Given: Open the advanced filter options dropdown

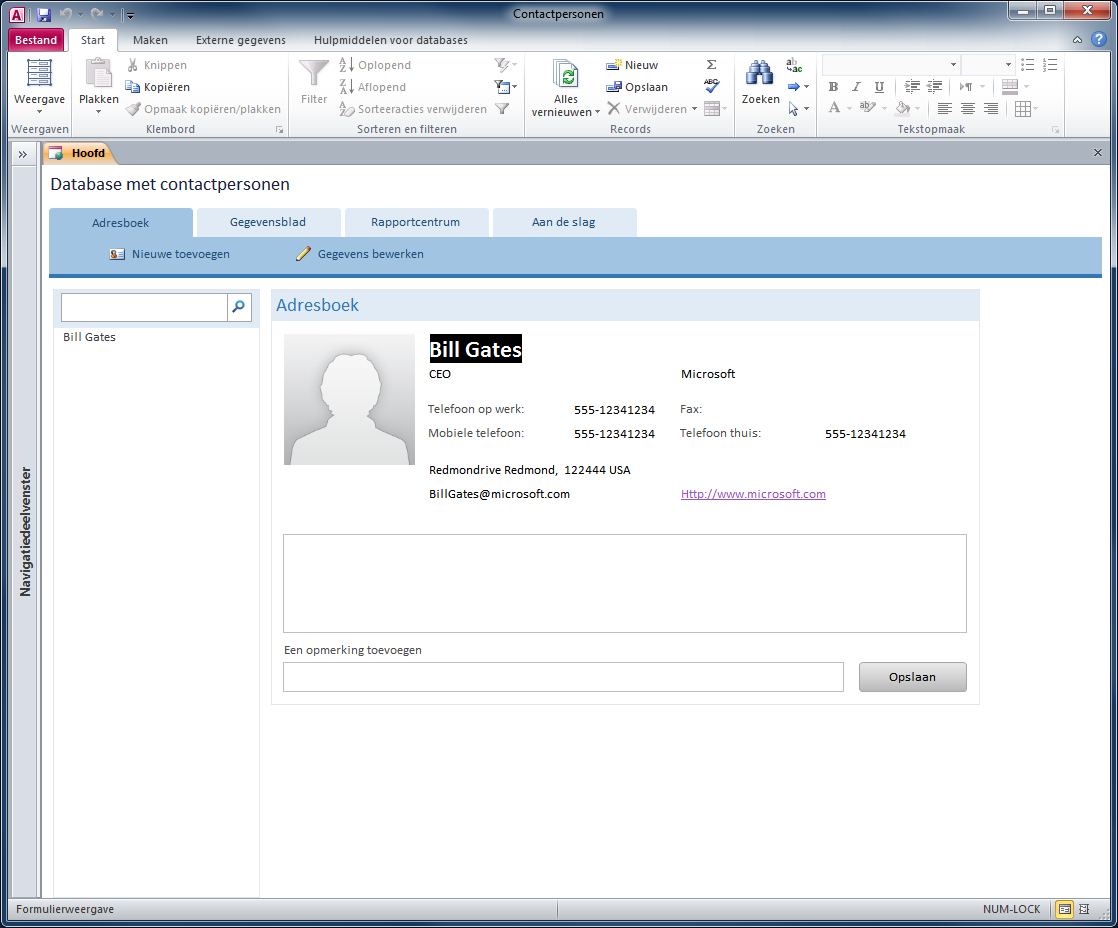Looking at the screenshot, I should coord(506,87).
